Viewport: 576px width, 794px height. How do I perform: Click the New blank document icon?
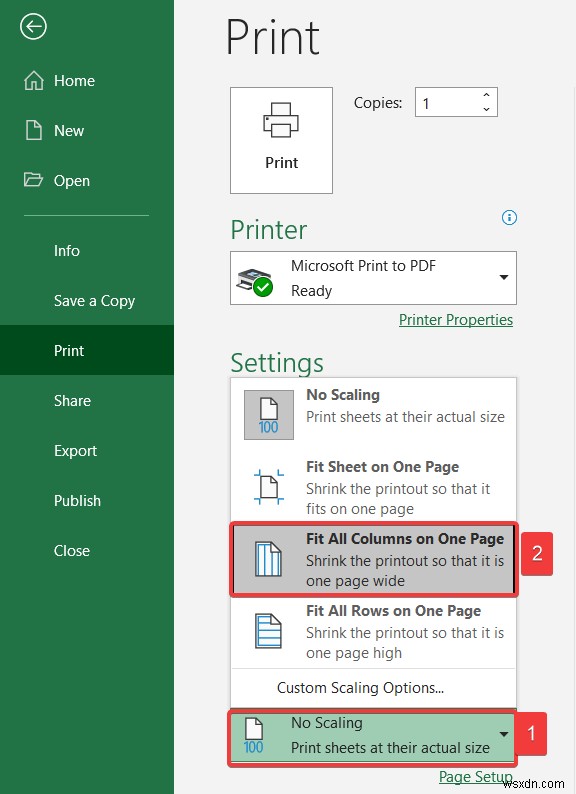click(34, 130)
